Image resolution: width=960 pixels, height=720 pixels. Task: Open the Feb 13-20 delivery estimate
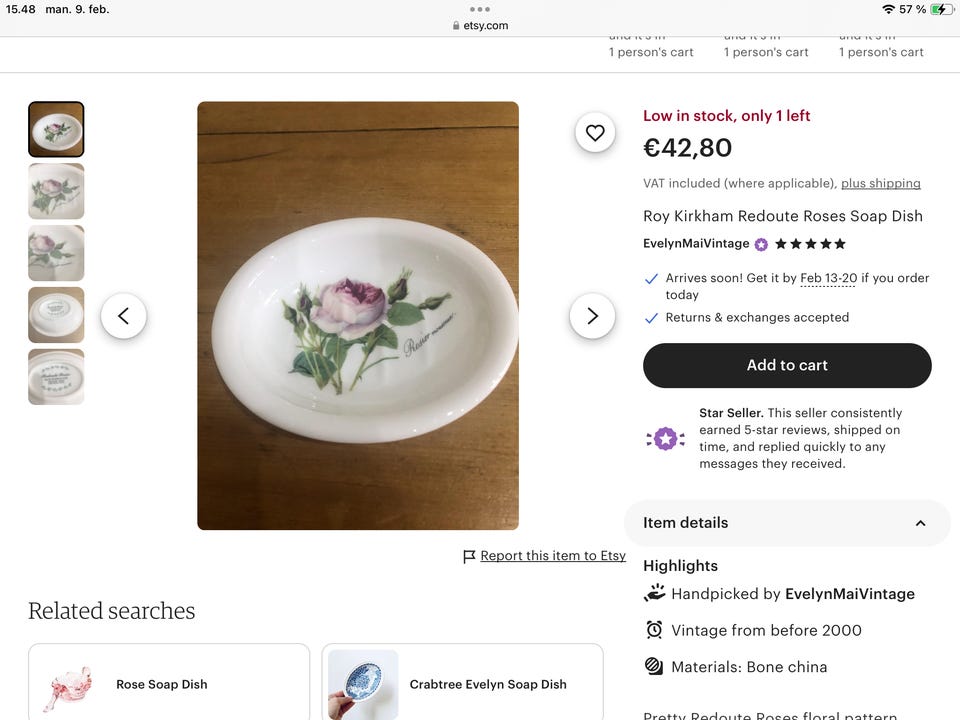(x=828, y=278)
